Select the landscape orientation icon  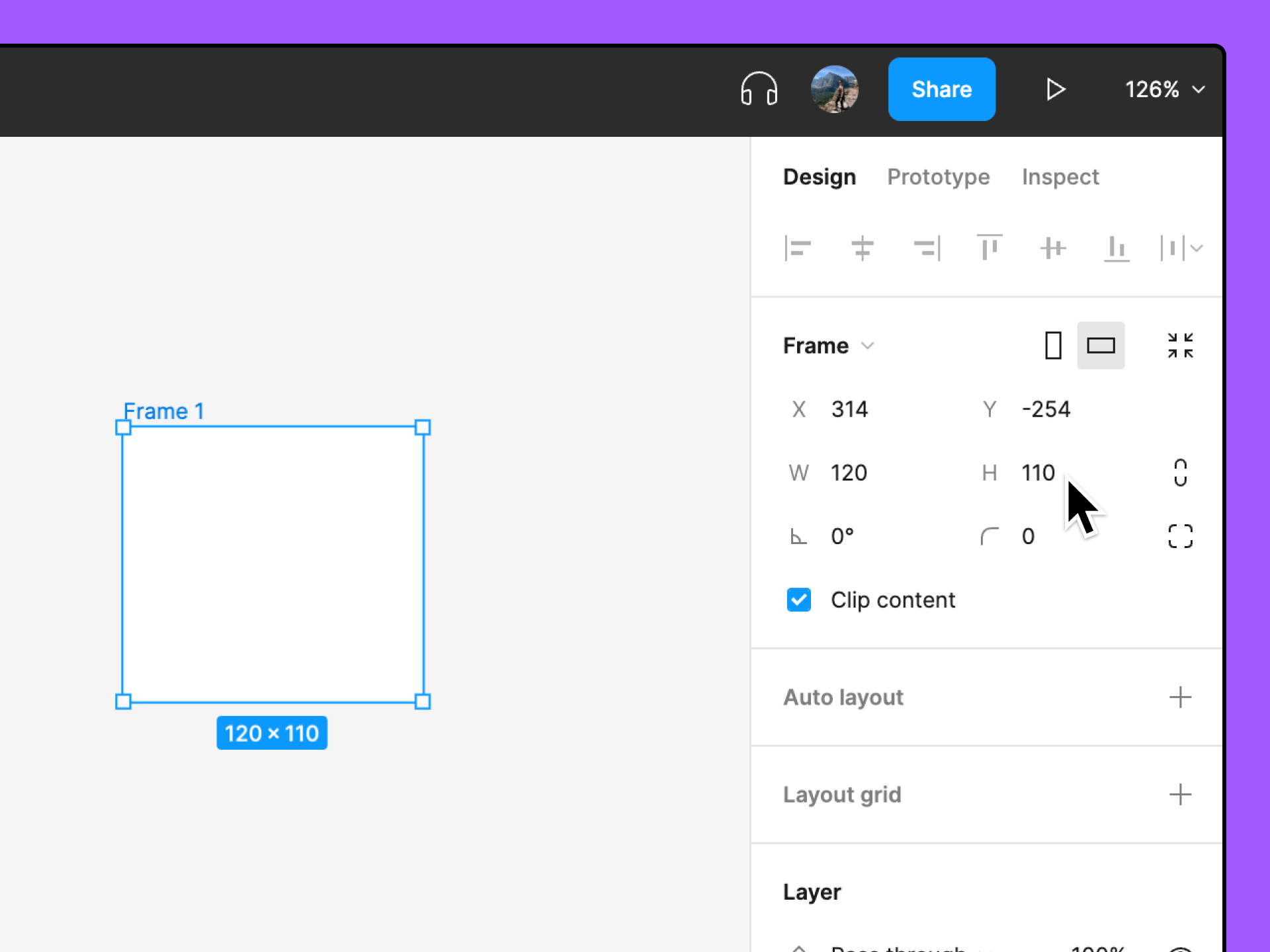pos(1100,345)
